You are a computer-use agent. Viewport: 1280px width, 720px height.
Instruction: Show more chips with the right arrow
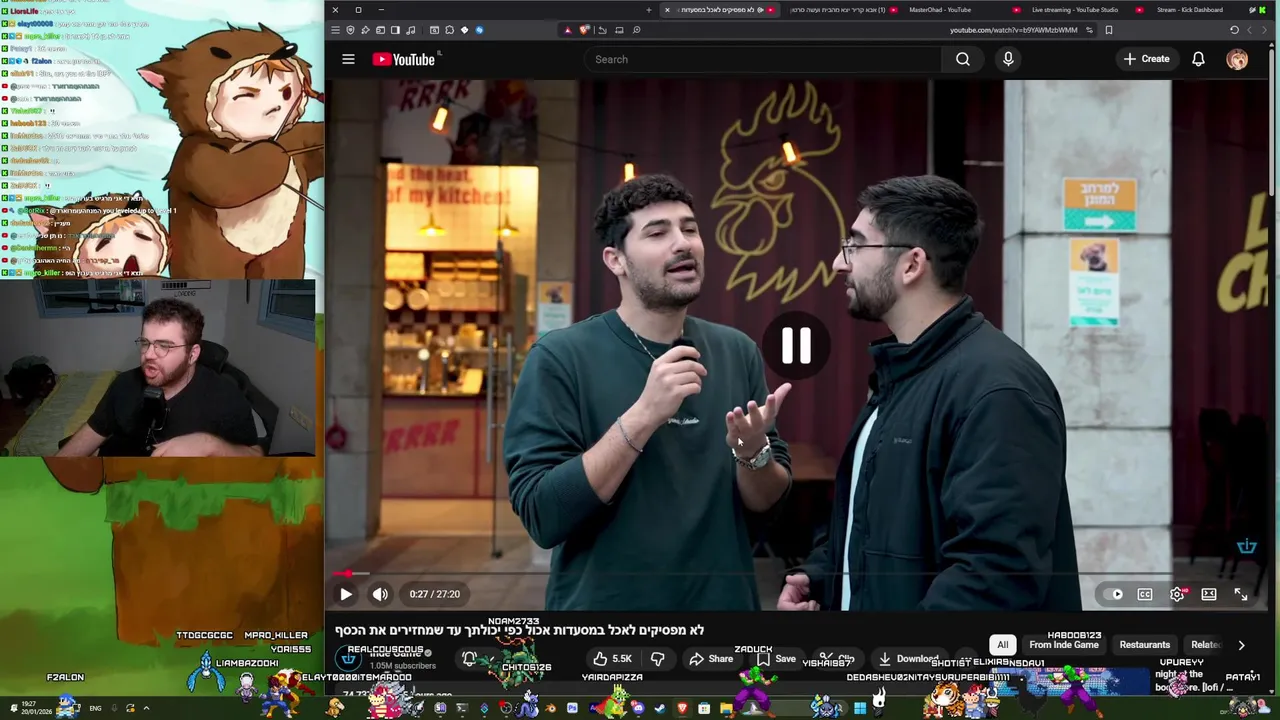pyautogui.click(x=1241, y=645)
